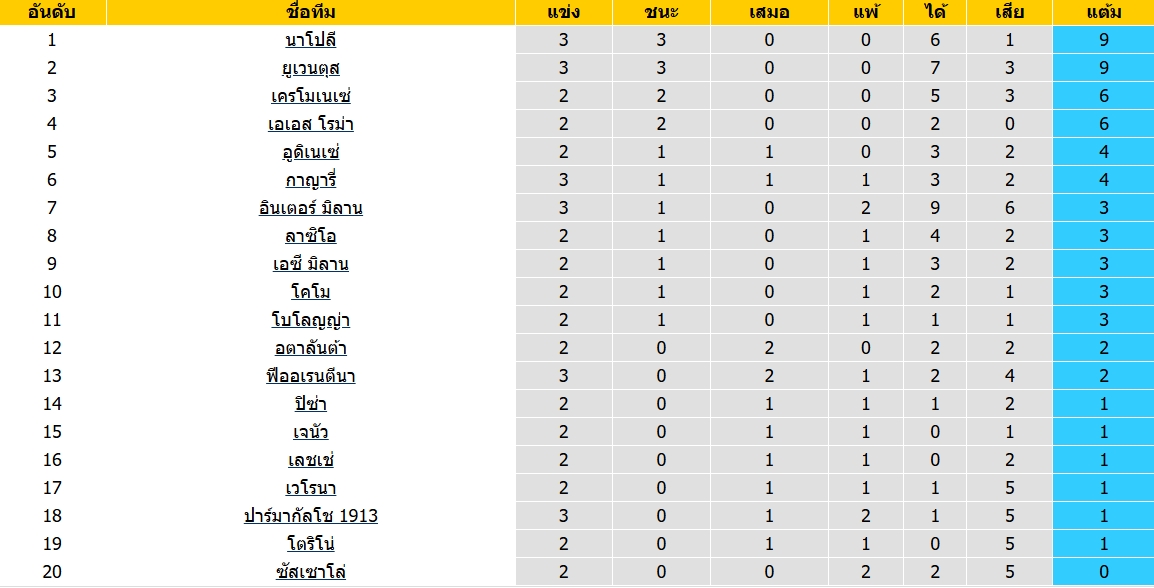Click the อูดิเนเซ่ team link
The height and width of the screenshot is (588, 1154).
[311, 152]
